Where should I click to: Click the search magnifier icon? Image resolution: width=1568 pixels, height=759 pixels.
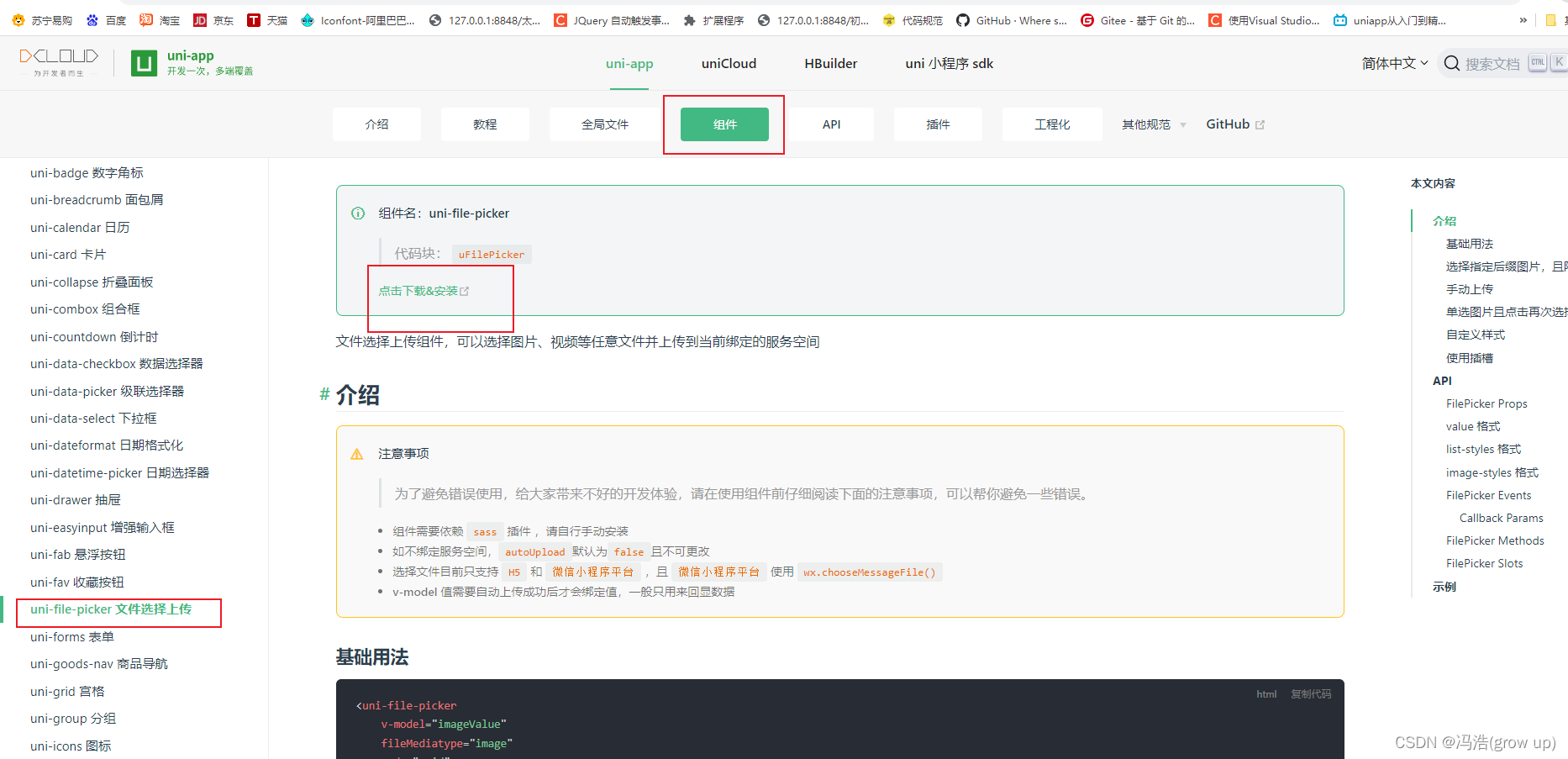(x=1451, y=63)
